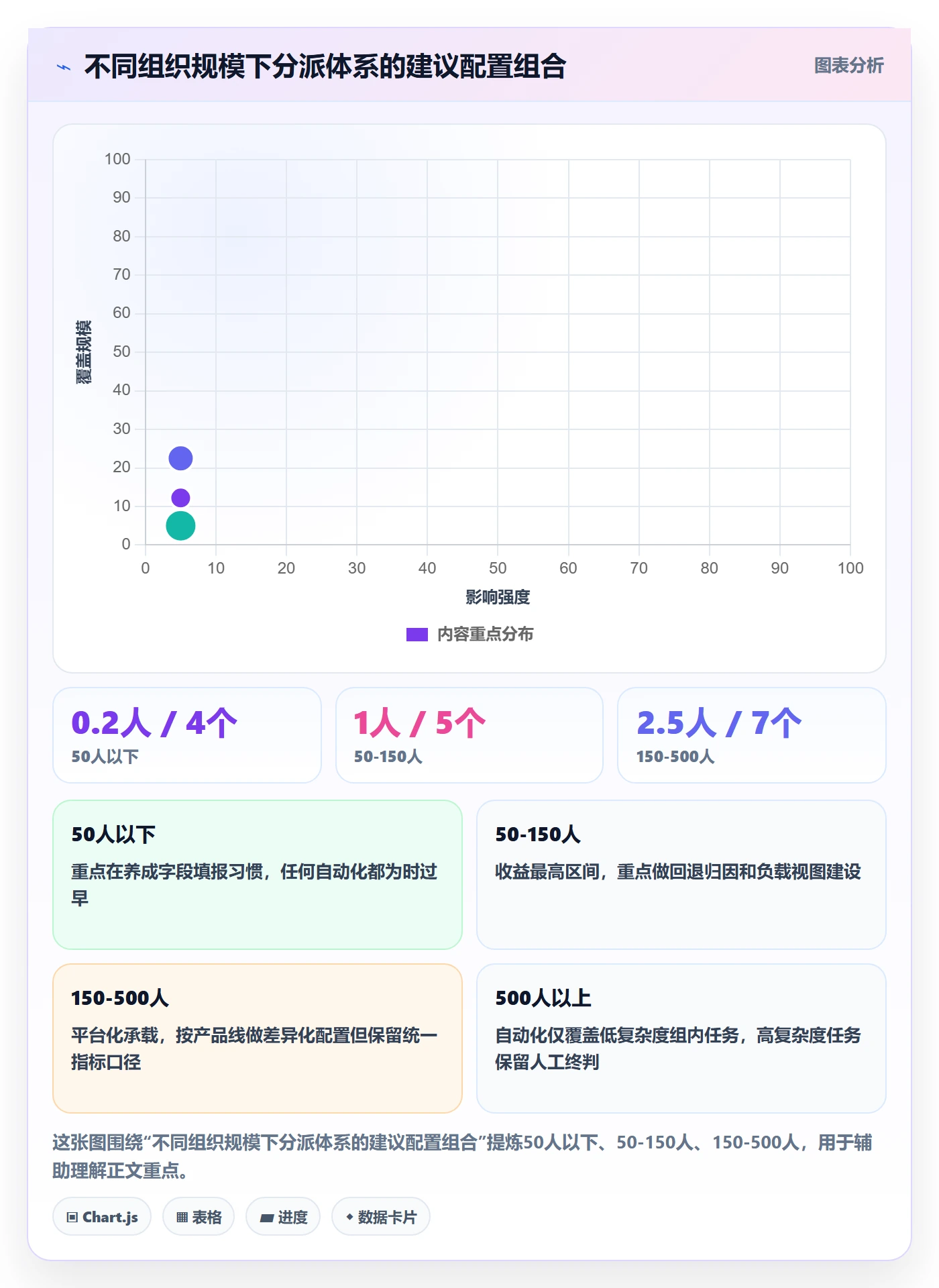The height and width of the screenshot is (1288, 939).
Task: Select the 2.5人 / 7个 data card
Action: click(752, 735)
